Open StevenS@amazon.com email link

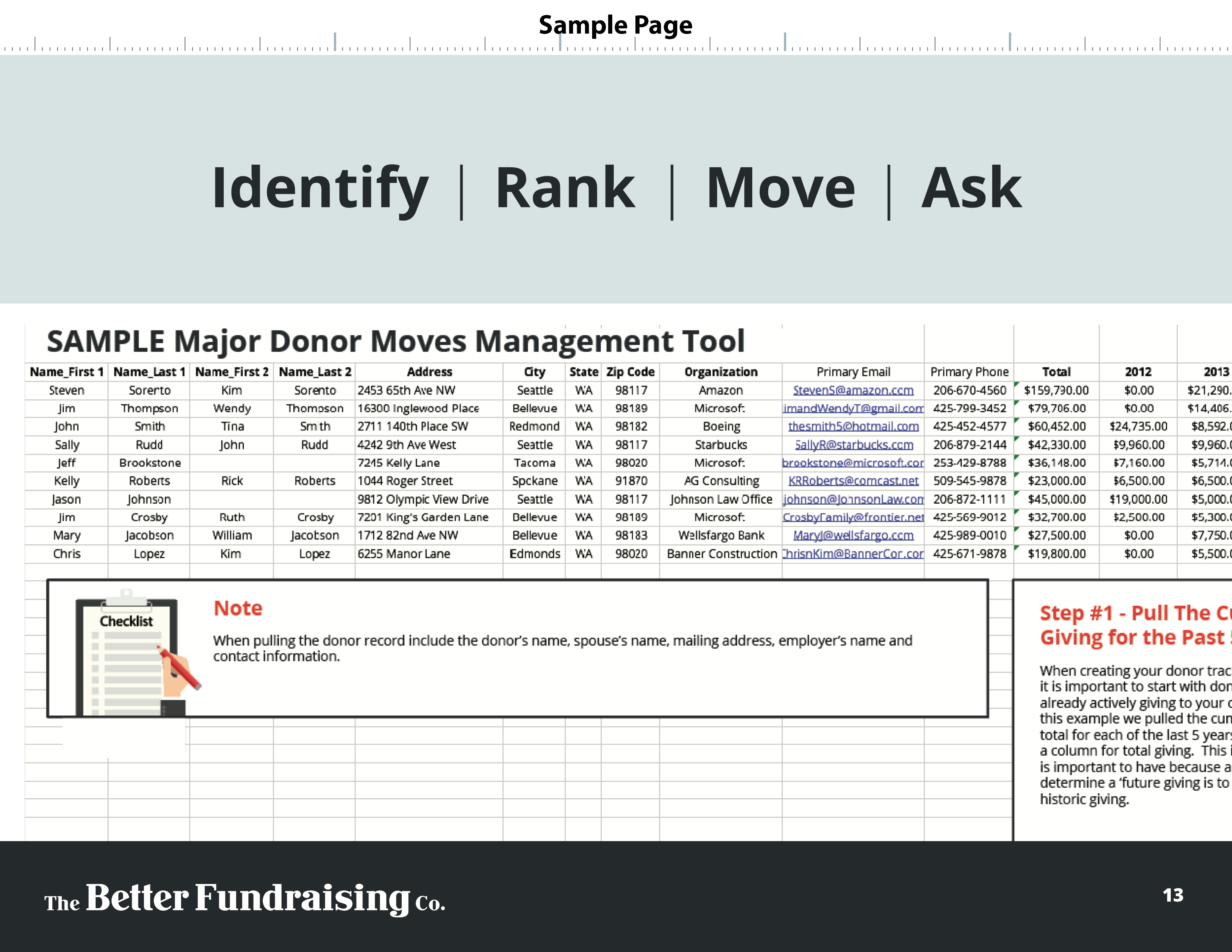[853, 390]
